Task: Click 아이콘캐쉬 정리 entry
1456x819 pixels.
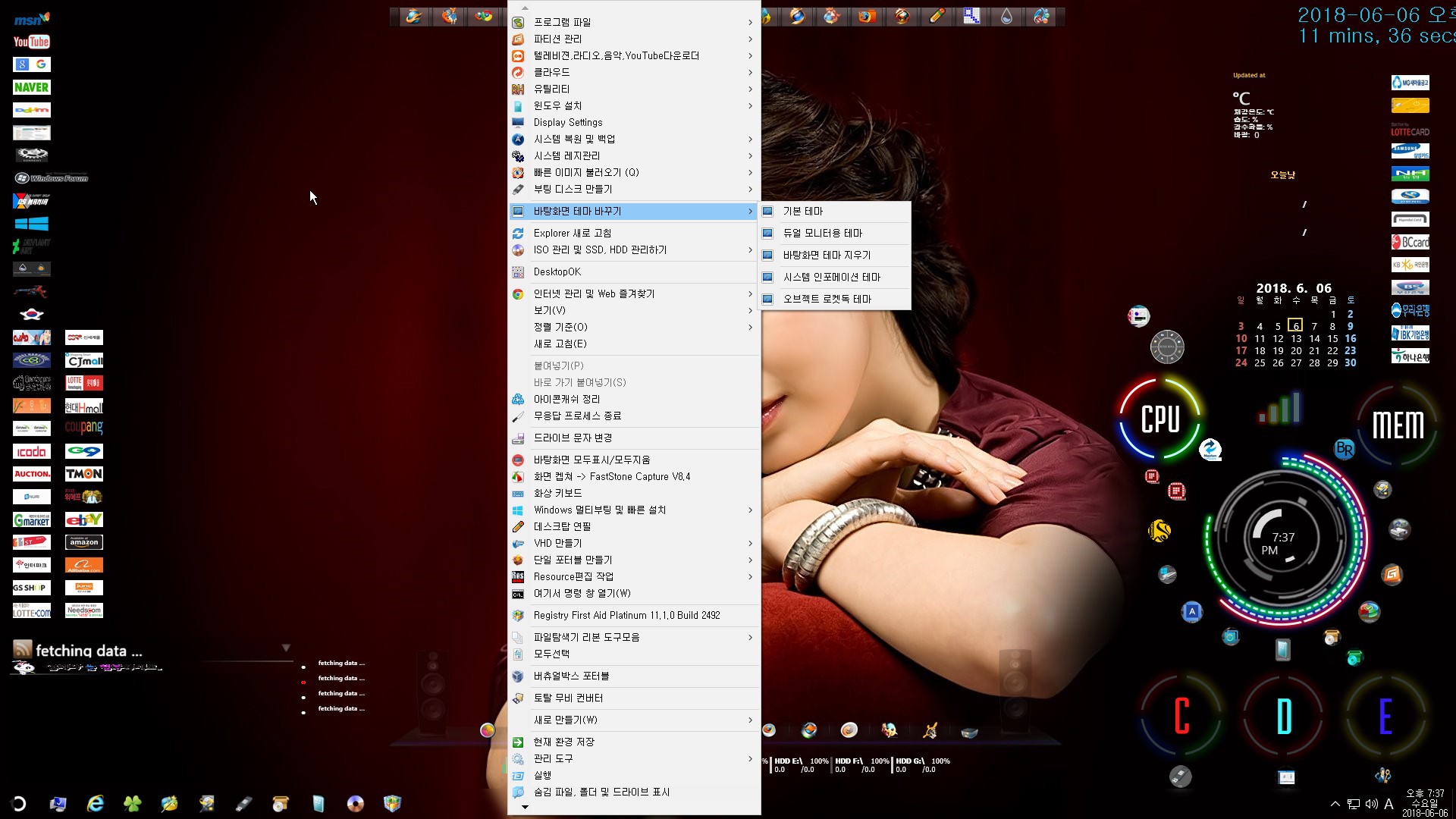Action: pos(634,399)
